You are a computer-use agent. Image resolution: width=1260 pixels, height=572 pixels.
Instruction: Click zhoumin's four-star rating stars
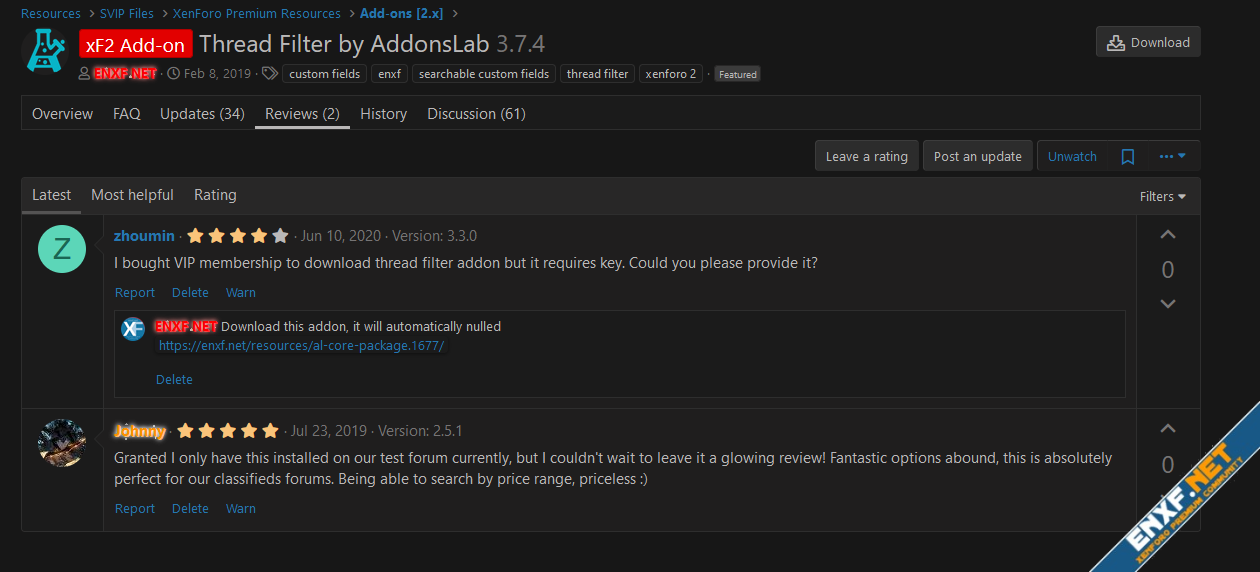pyautogui.click(x=238, y=236)
